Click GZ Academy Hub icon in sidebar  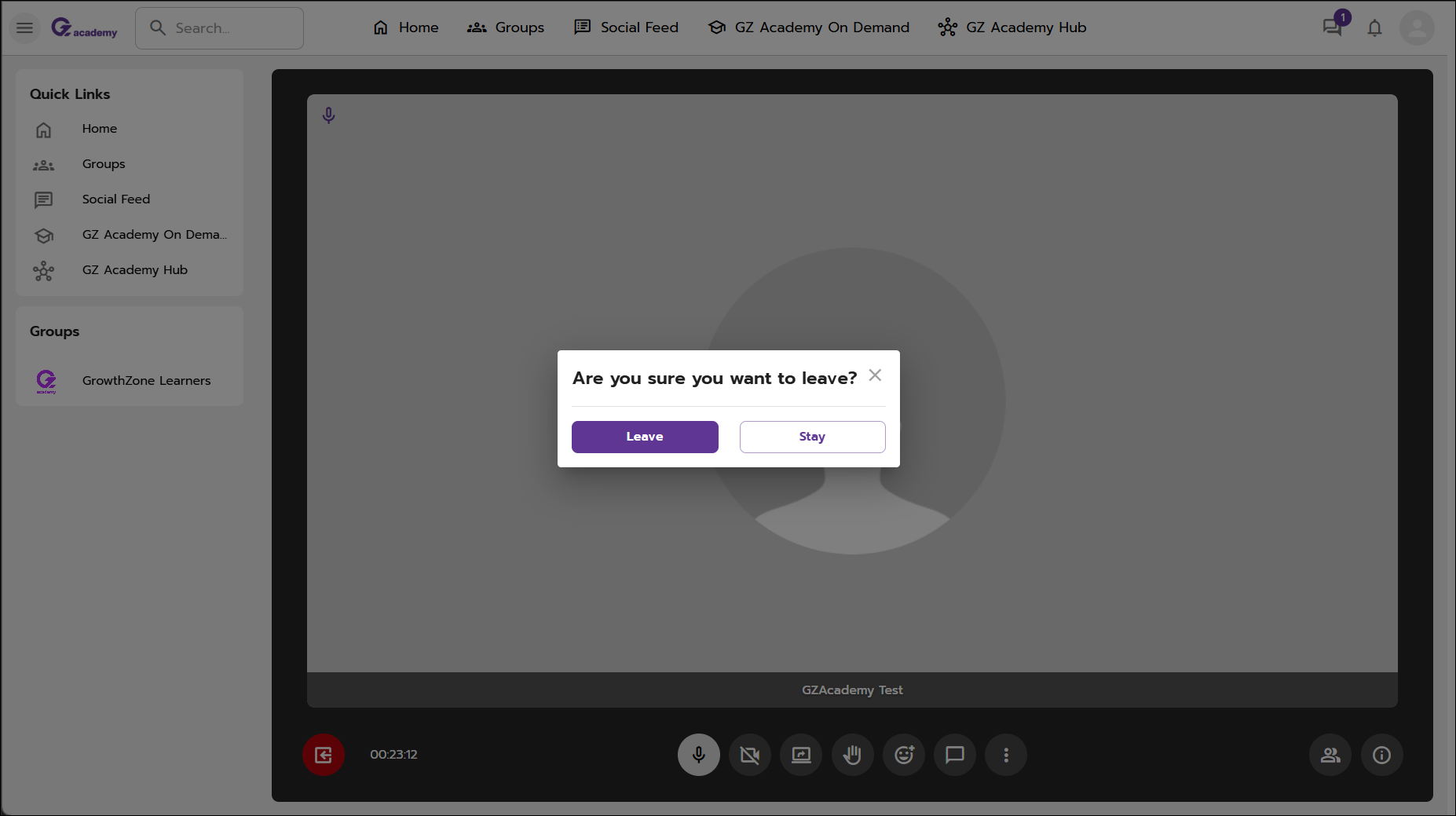pyautogui.click(x=44, y=271)
